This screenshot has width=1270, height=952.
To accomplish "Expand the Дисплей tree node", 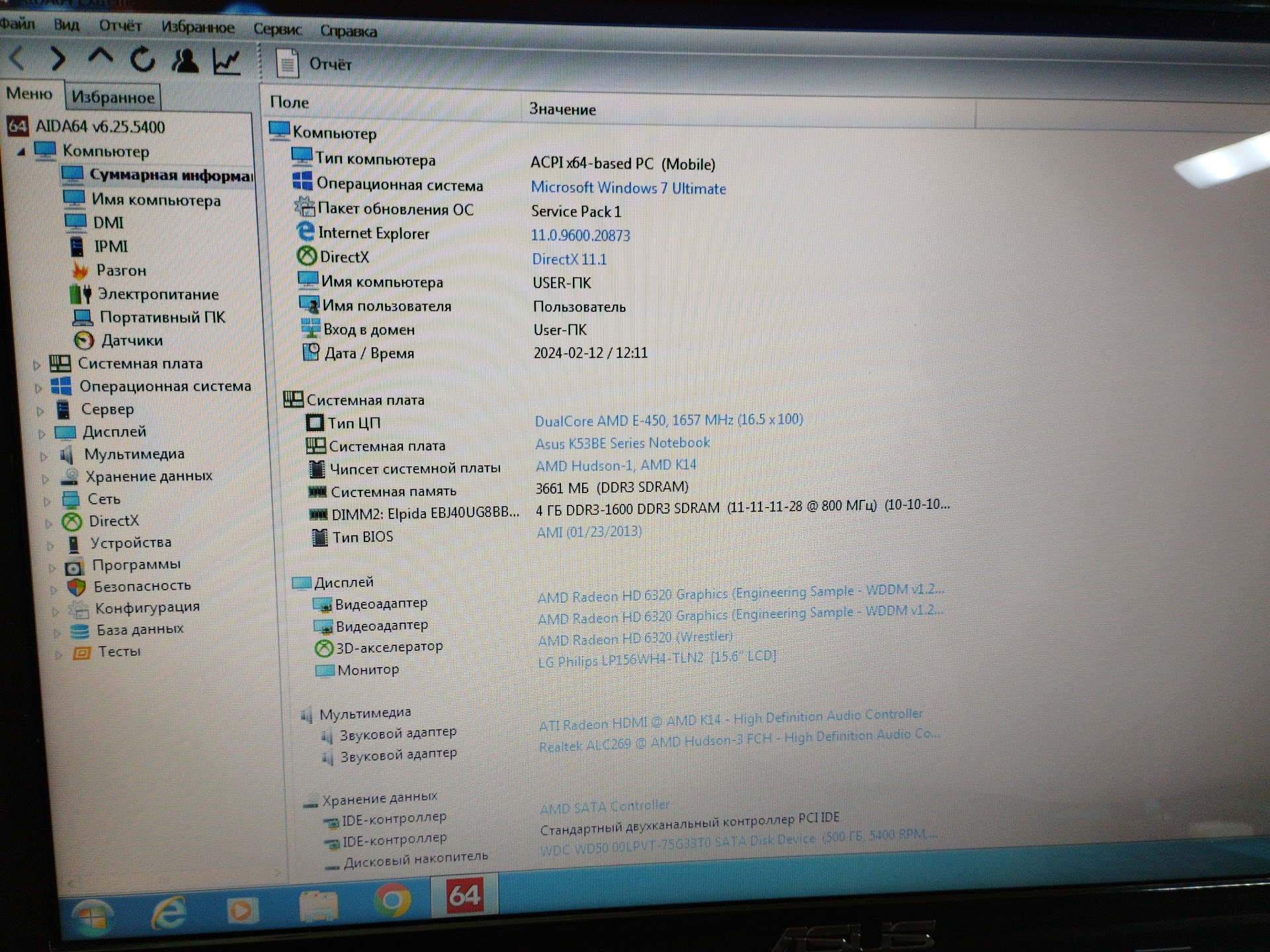I will point(42,434).
